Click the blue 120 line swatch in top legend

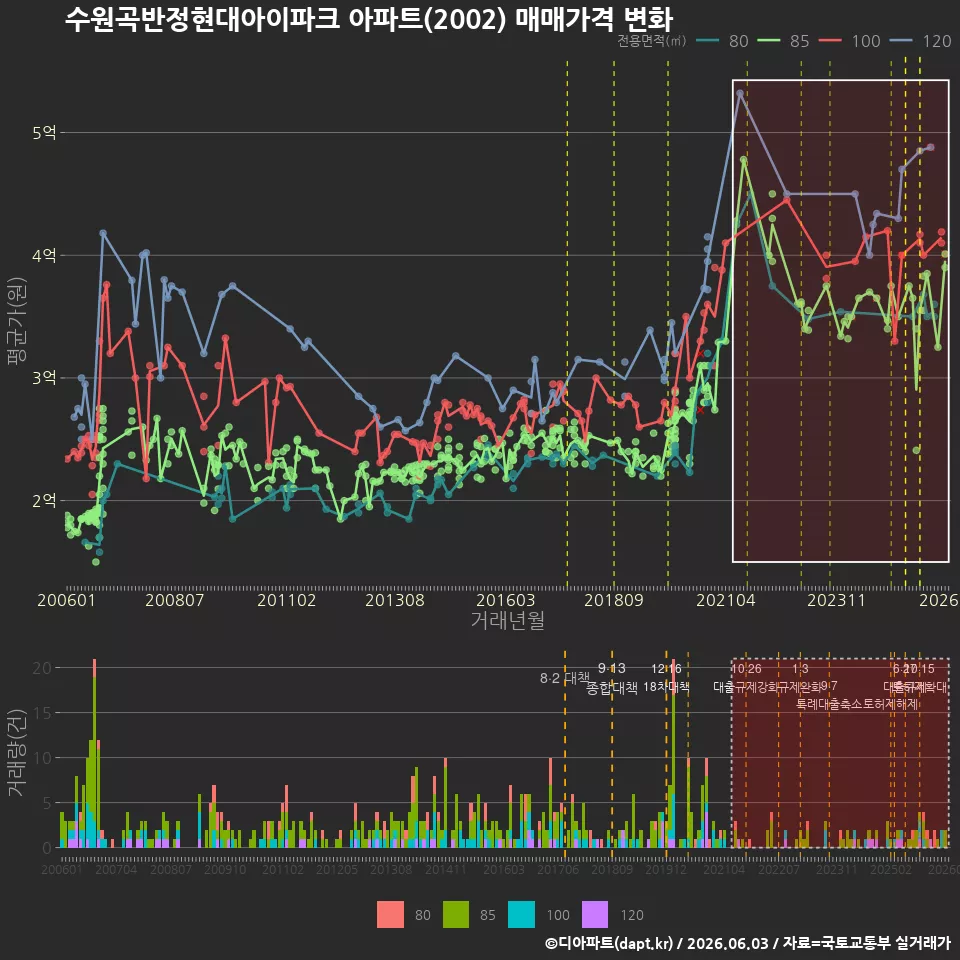click(x=902, y=40)
